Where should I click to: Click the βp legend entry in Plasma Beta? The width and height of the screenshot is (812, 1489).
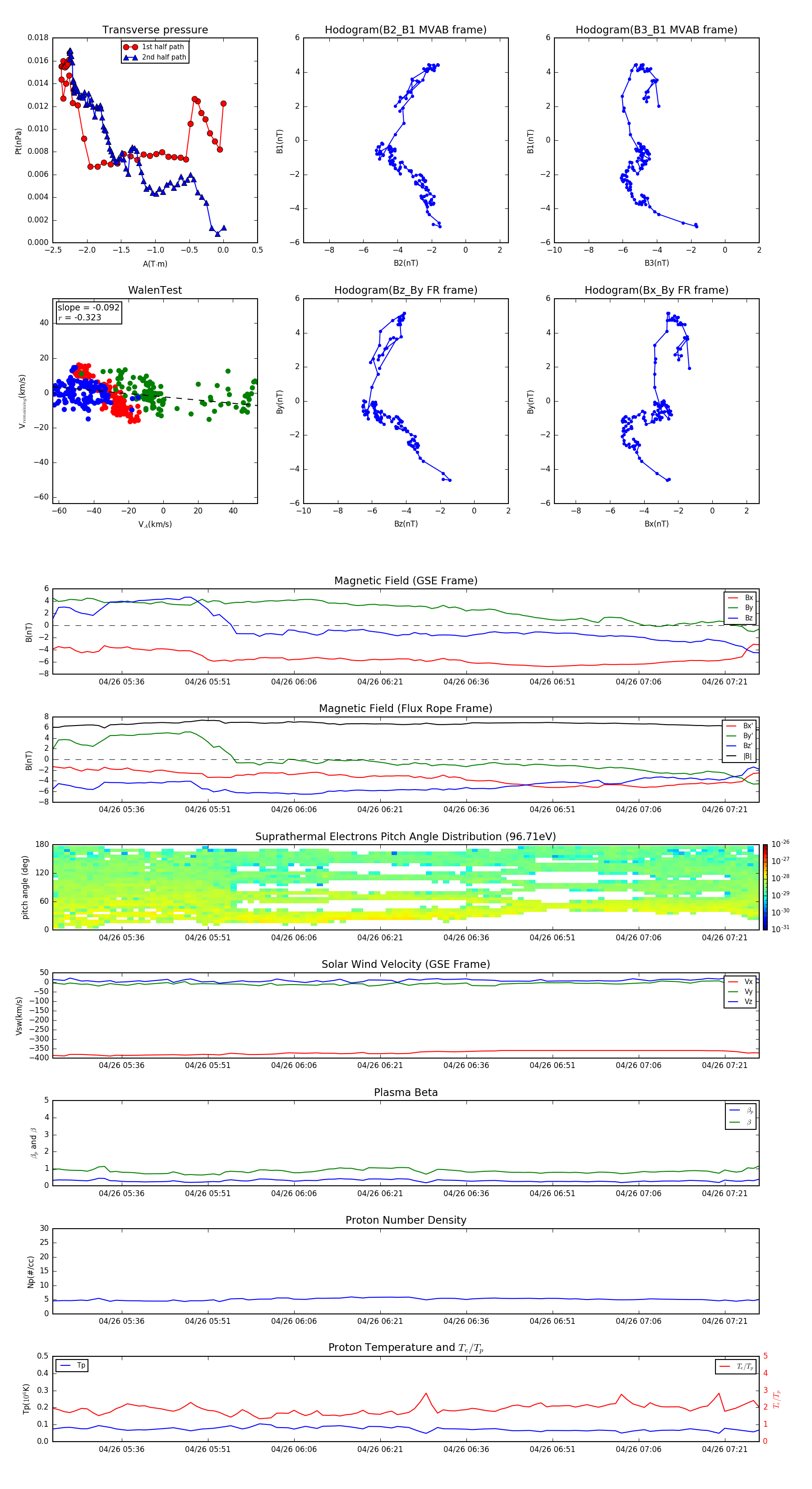coord(741,1110)
